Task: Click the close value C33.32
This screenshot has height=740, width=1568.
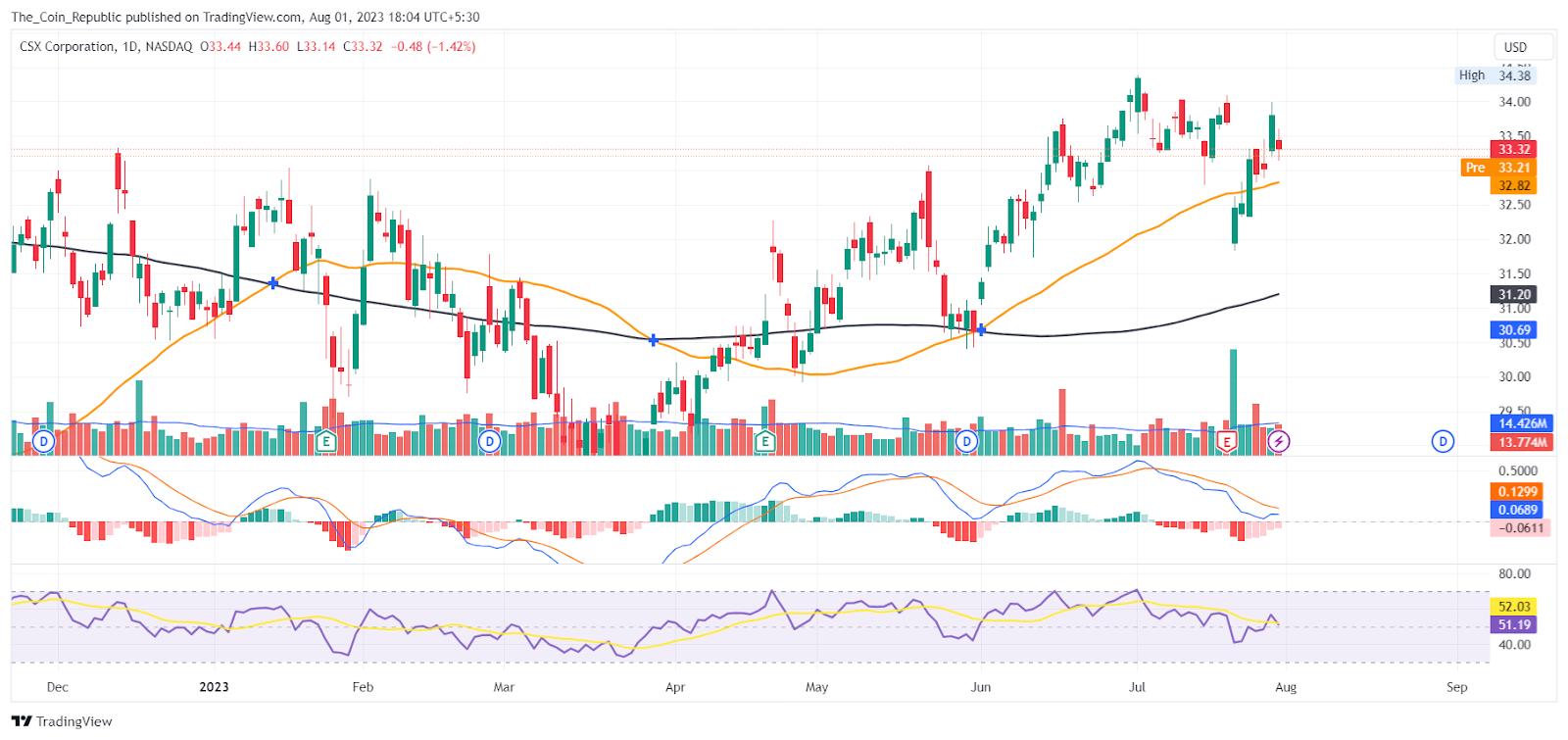Action: coord(363,47)
